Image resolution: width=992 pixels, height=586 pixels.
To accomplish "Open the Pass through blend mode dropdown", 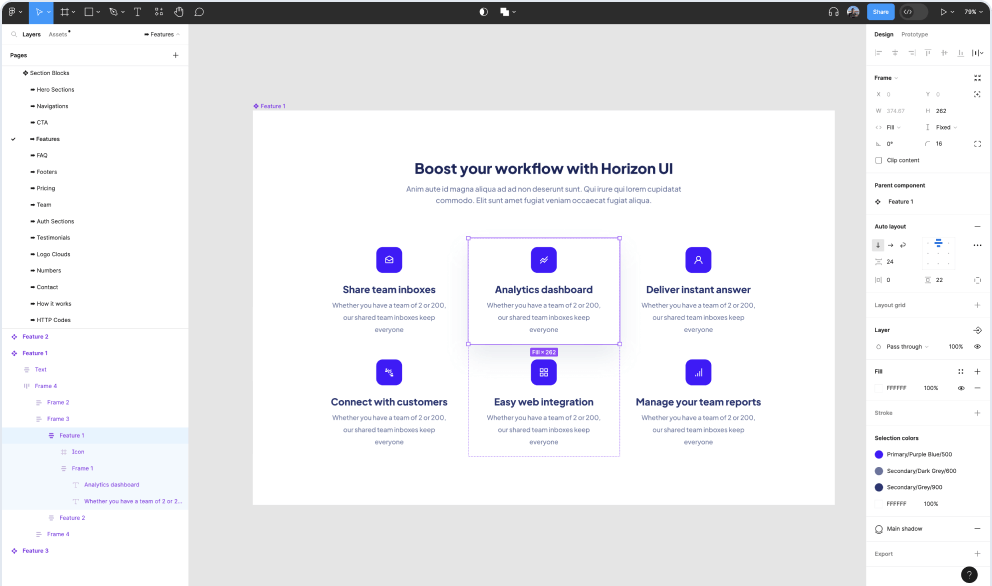I will click(905, 348).
